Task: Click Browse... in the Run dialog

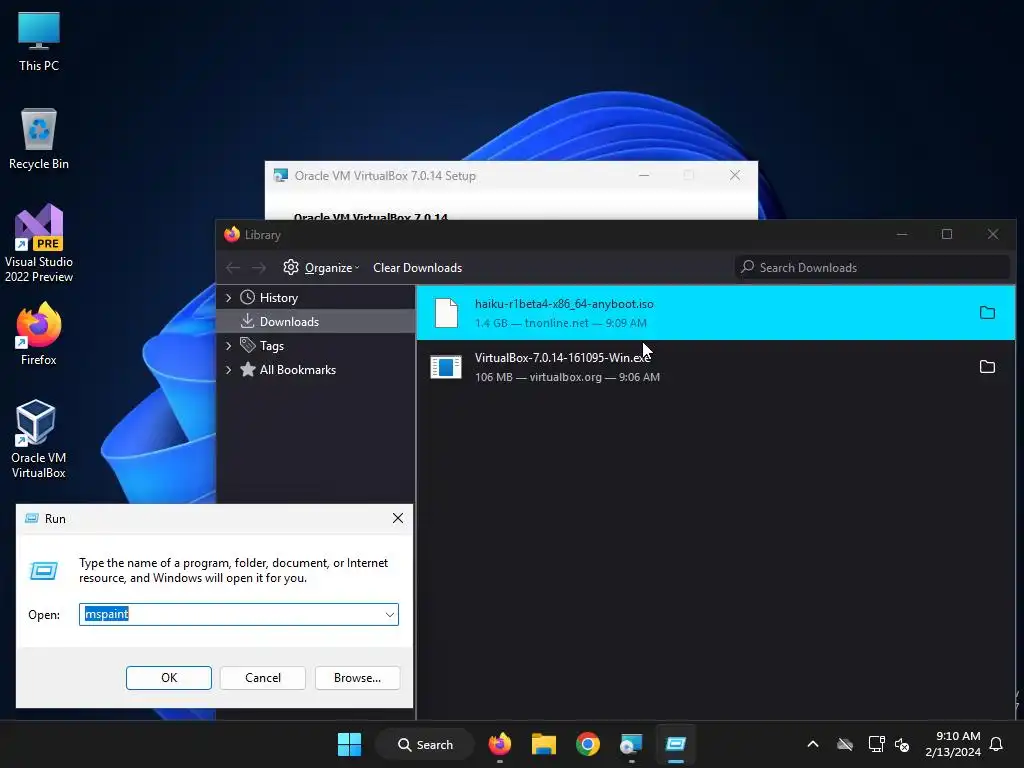Action: [357, 678]
